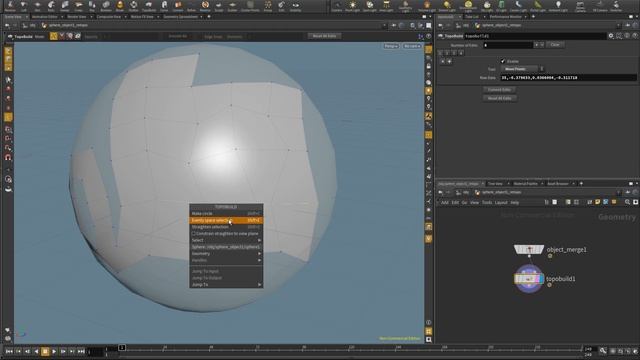Switch to the Performance Monitor tab
Screen dimensions: 640x360
[x=505, y=17]
